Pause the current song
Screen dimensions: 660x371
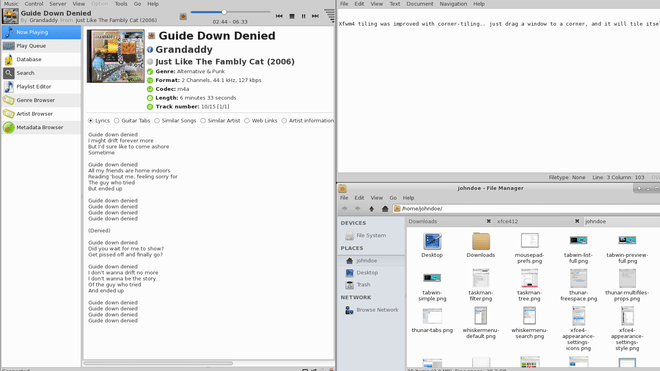pyautogui.click(x=303, y=16)
